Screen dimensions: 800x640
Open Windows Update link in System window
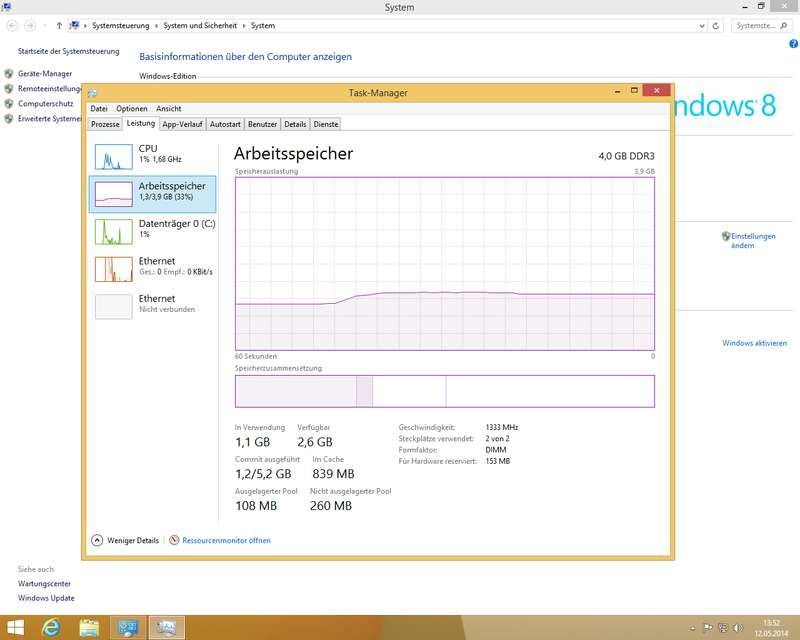(x=46, y=598)
